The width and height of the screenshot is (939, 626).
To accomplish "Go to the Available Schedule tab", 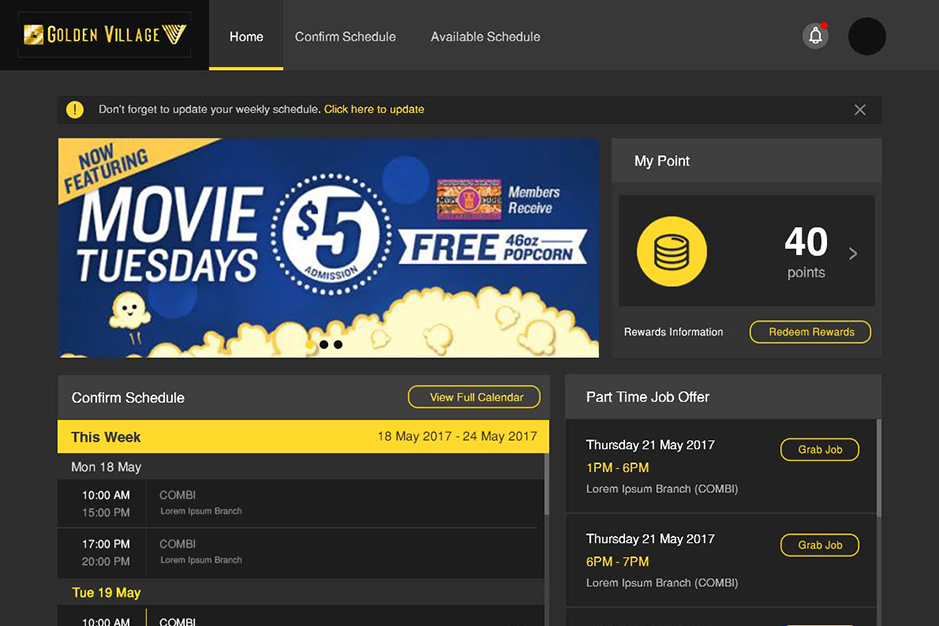I will pyautogui.click(x=485, y=37).
